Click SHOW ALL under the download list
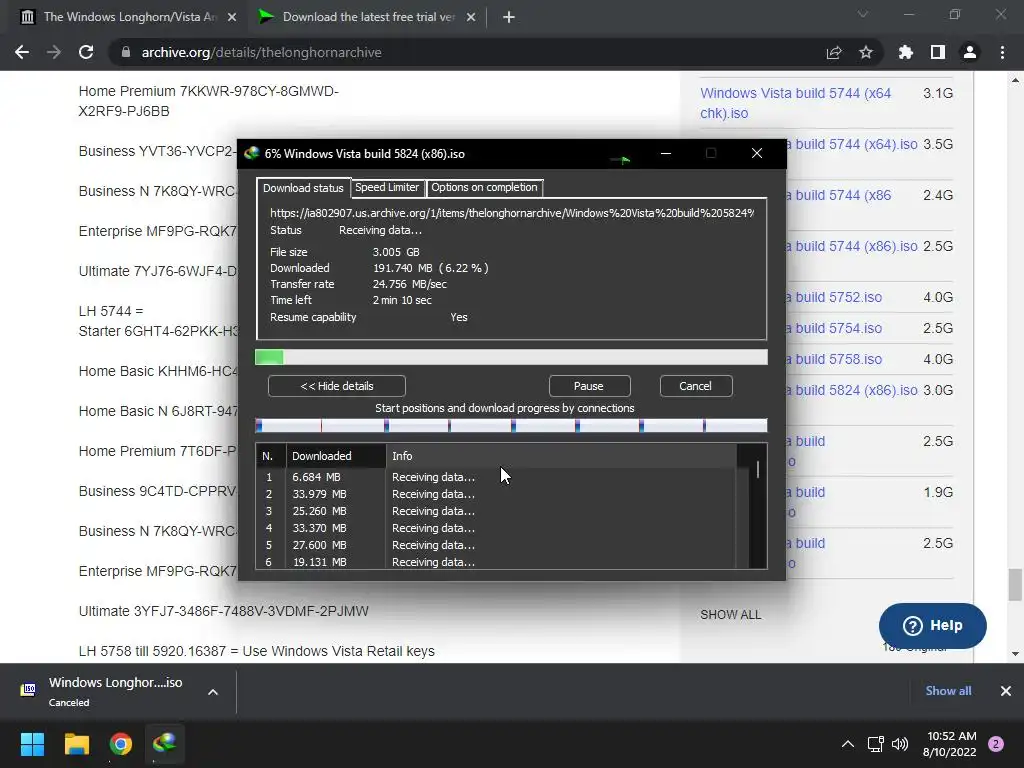1024x768 pixels. (x=731, y=615)
